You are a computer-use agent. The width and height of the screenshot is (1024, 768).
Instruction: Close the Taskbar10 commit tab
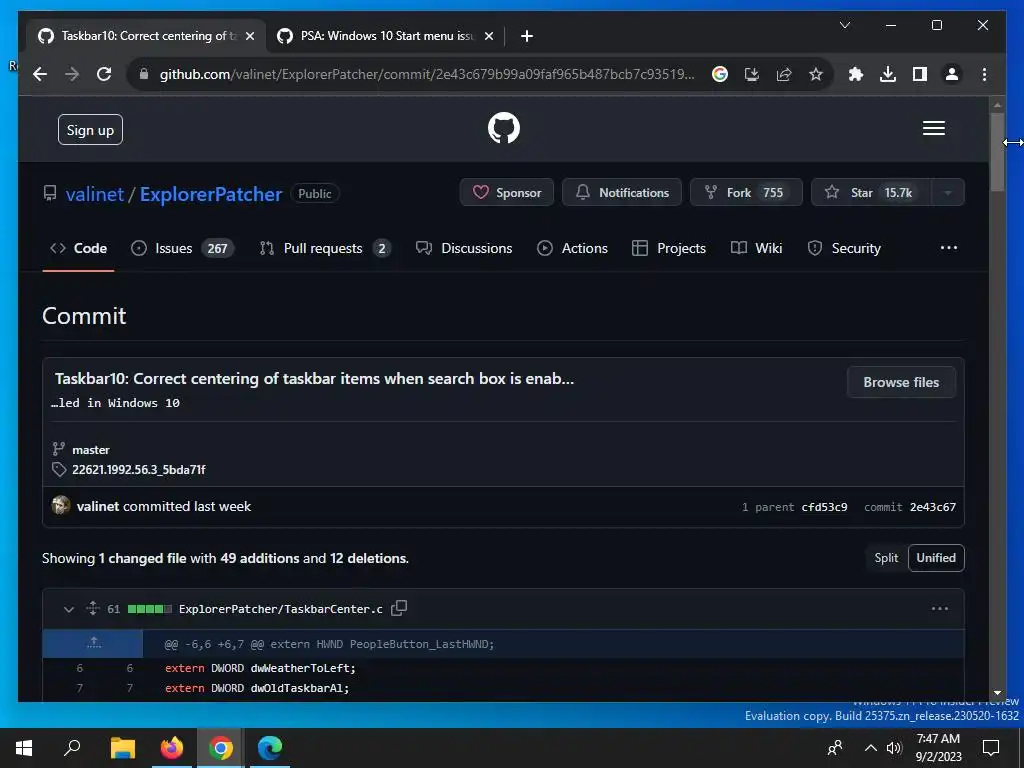click(249, 36)
